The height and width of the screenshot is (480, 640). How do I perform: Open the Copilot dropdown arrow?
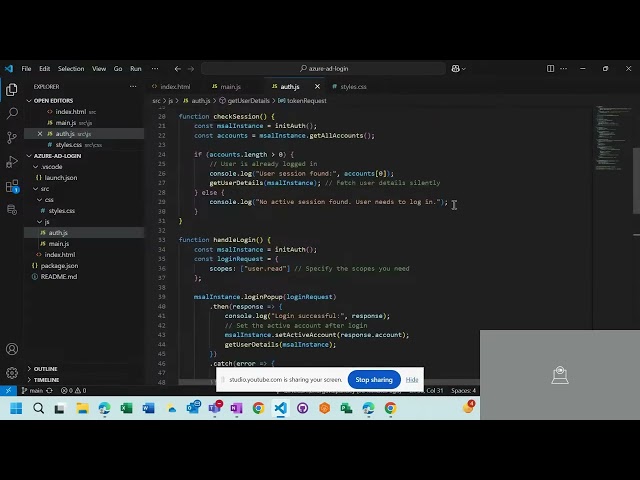(464, 69)
